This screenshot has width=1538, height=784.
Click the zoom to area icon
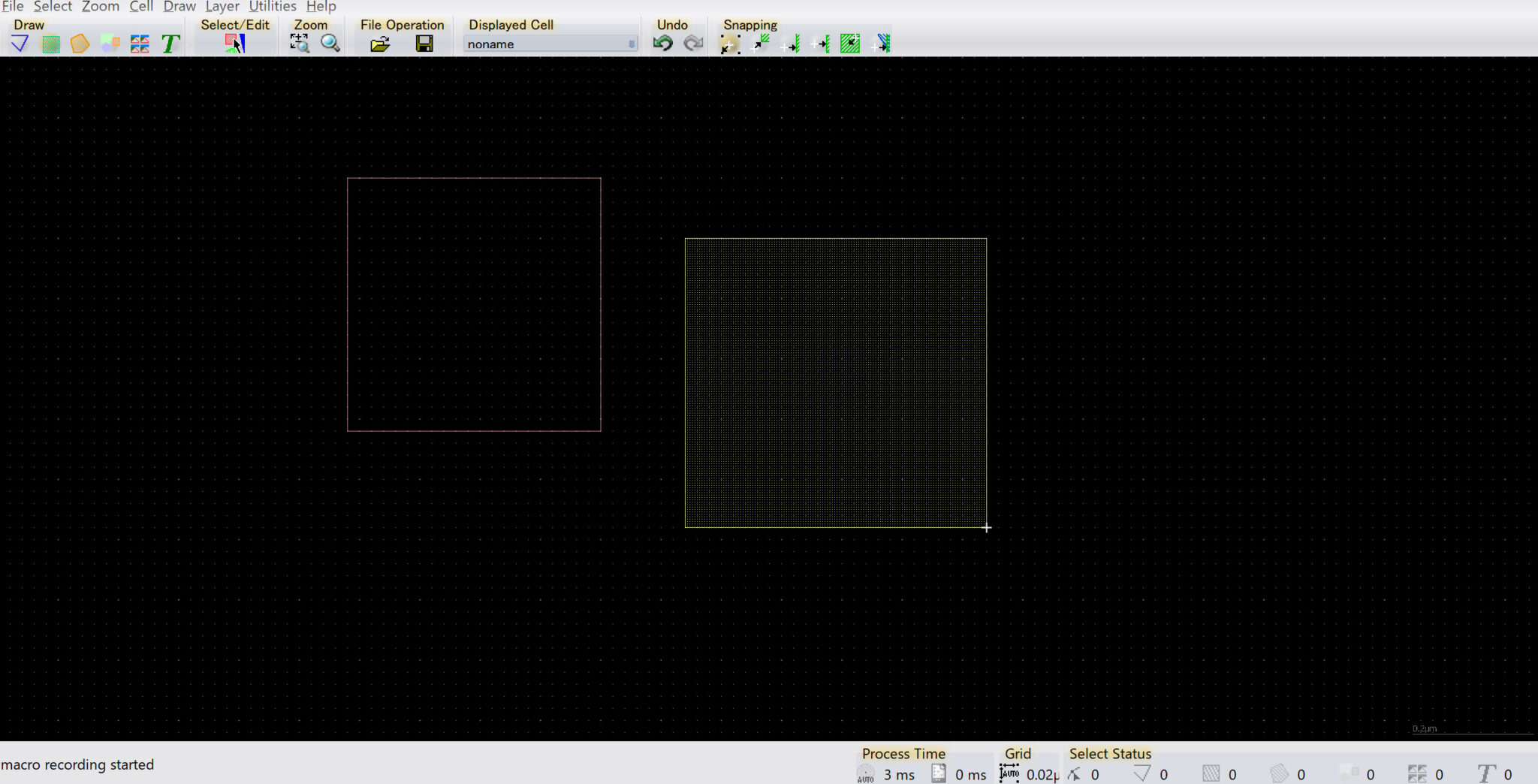(x=299, y=44)
